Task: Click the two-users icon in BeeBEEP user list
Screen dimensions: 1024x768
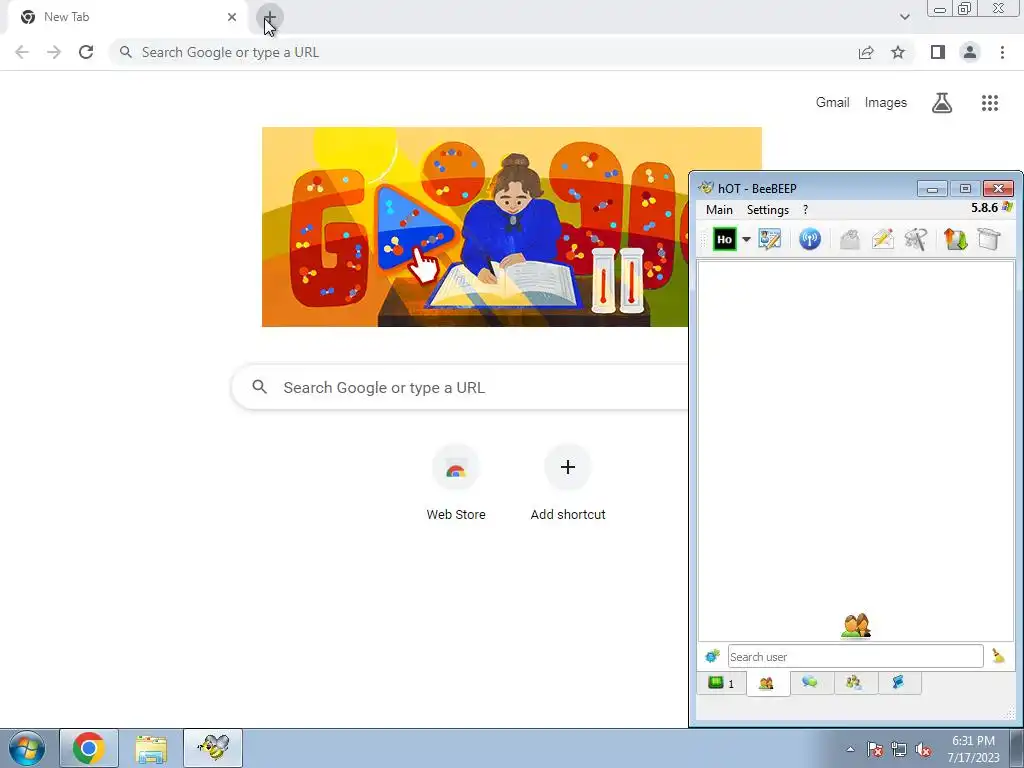Action: point(856,625)
